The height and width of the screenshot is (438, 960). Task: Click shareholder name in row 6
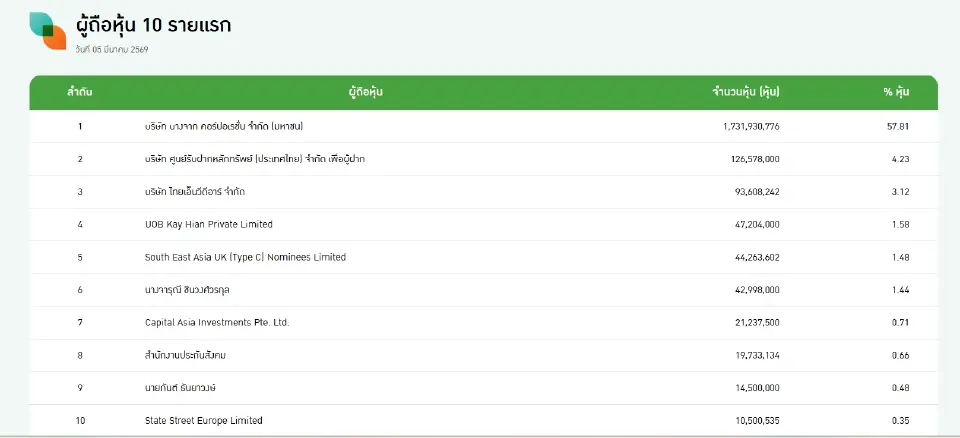(189, 290)
